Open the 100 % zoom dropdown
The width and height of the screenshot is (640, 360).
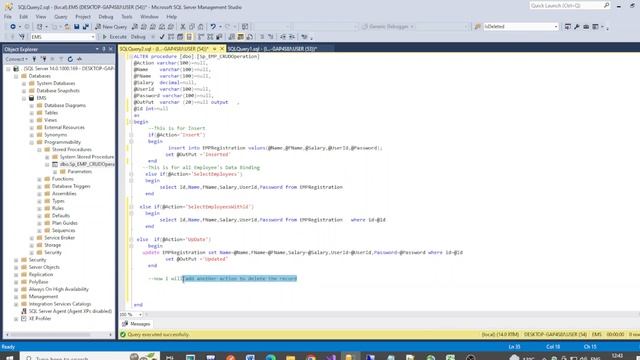tap(140, 315)
